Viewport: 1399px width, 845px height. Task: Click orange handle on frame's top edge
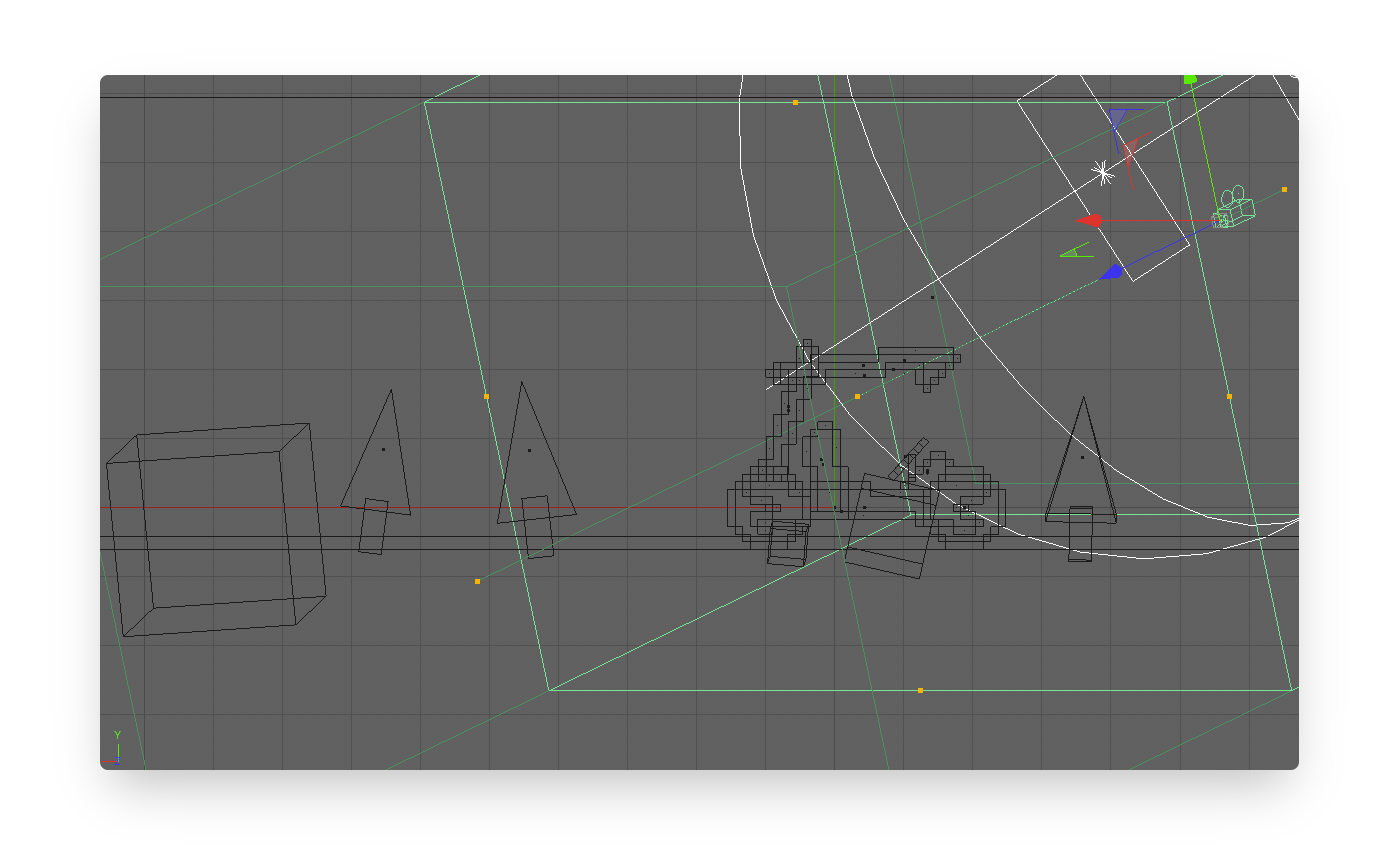click(x=795, y=102)
